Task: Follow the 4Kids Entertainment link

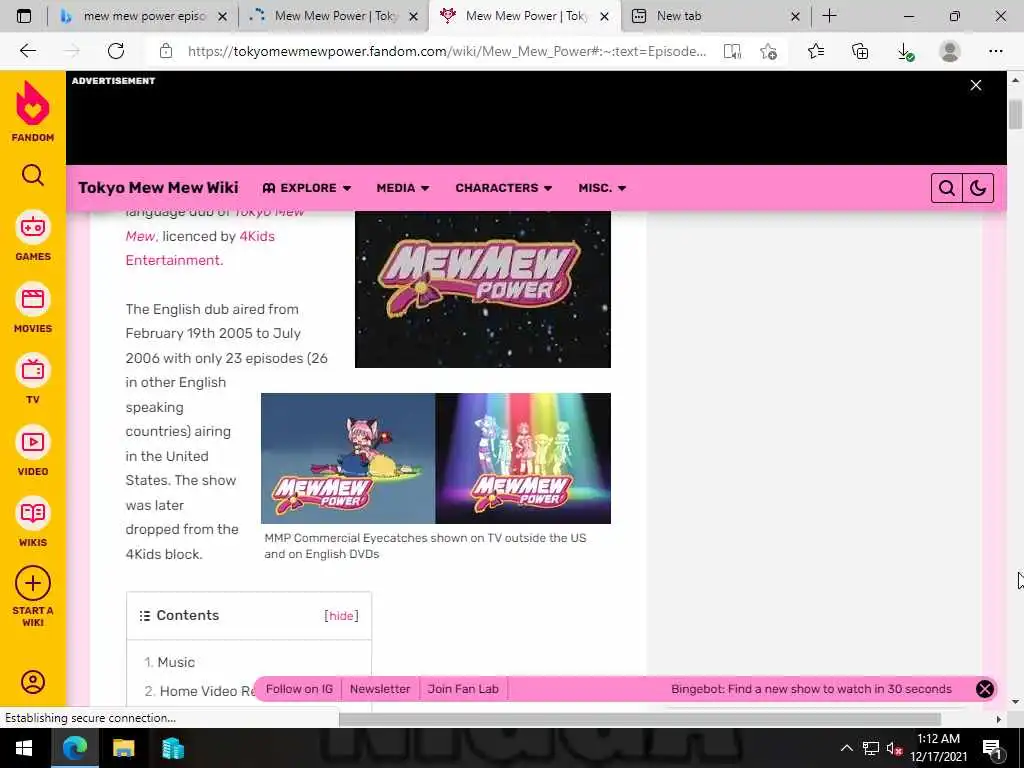Action: 200,248
